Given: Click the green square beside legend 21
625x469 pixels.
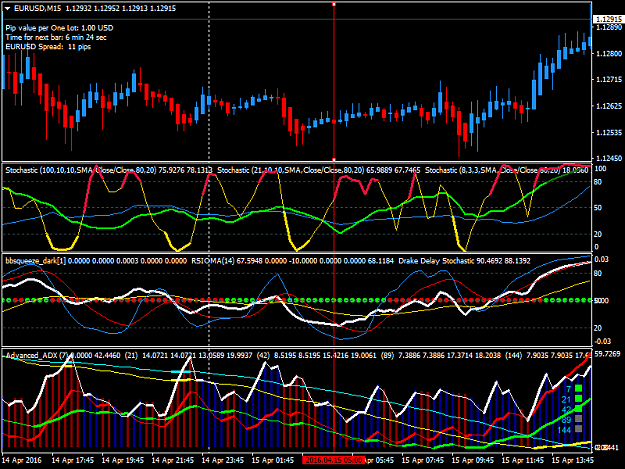Looking at the screenshot, I should pyautogui.click(x=578, y=398).
